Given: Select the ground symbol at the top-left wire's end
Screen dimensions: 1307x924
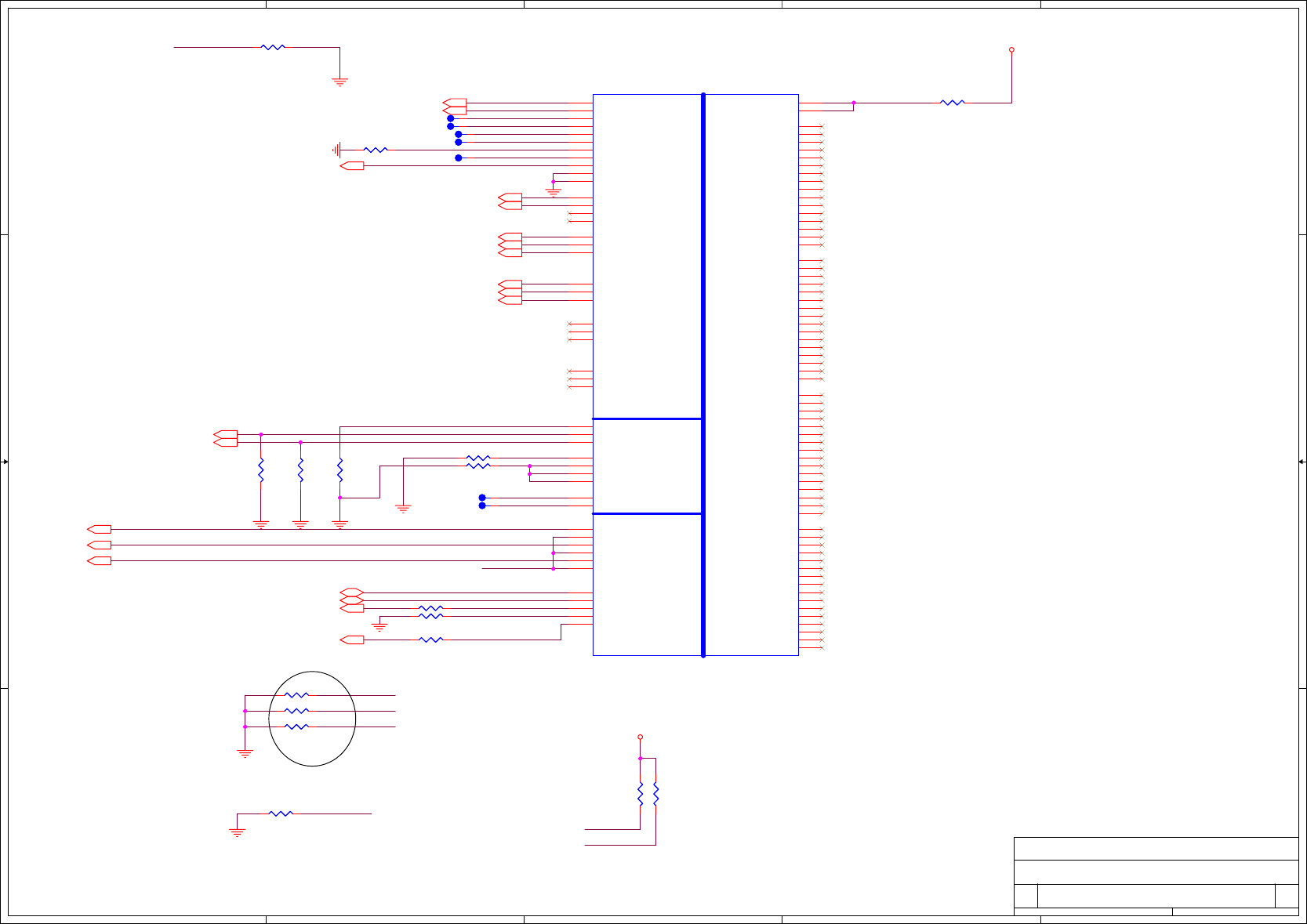Looking at the screenshot, I should [x=339, y=81].
